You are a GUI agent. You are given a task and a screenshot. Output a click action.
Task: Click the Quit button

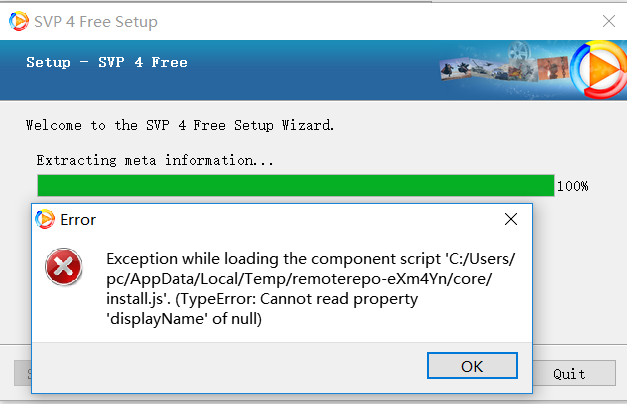[569, 374]
